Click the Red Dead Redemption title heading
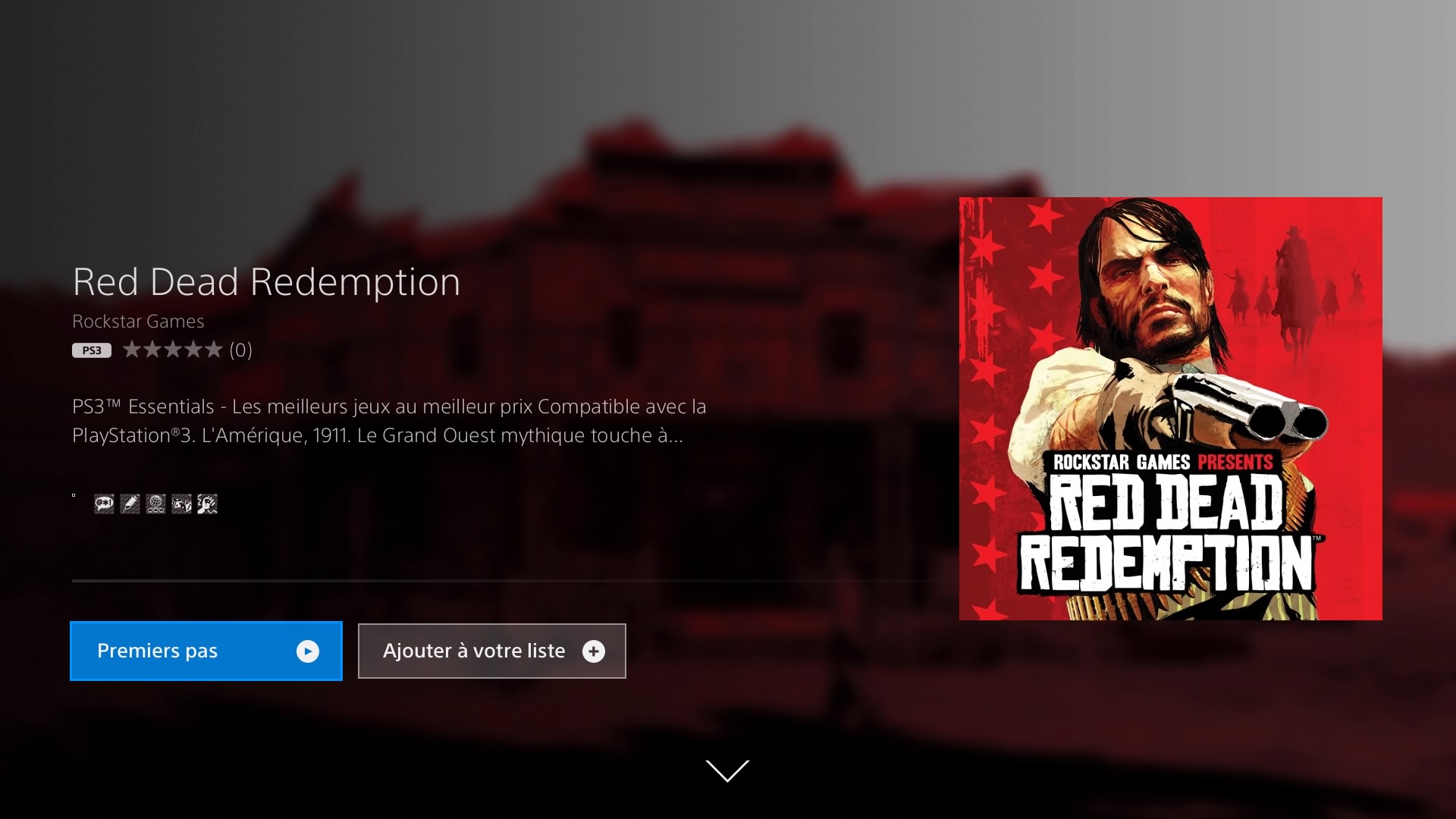1456x819 pixels. tap(266, 282)
